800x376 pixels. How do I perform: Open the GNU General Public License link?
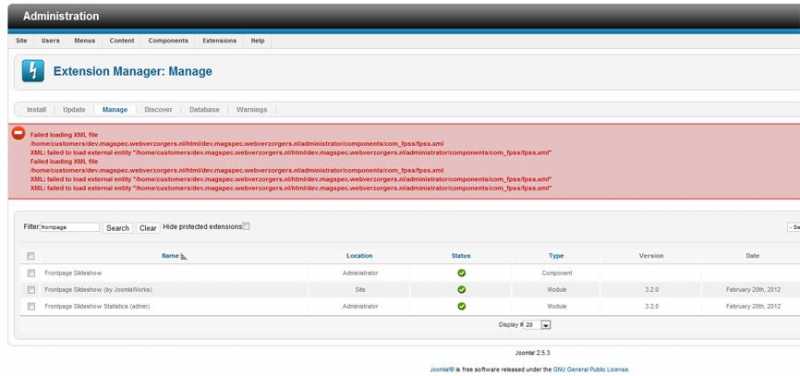pos(591,369)
